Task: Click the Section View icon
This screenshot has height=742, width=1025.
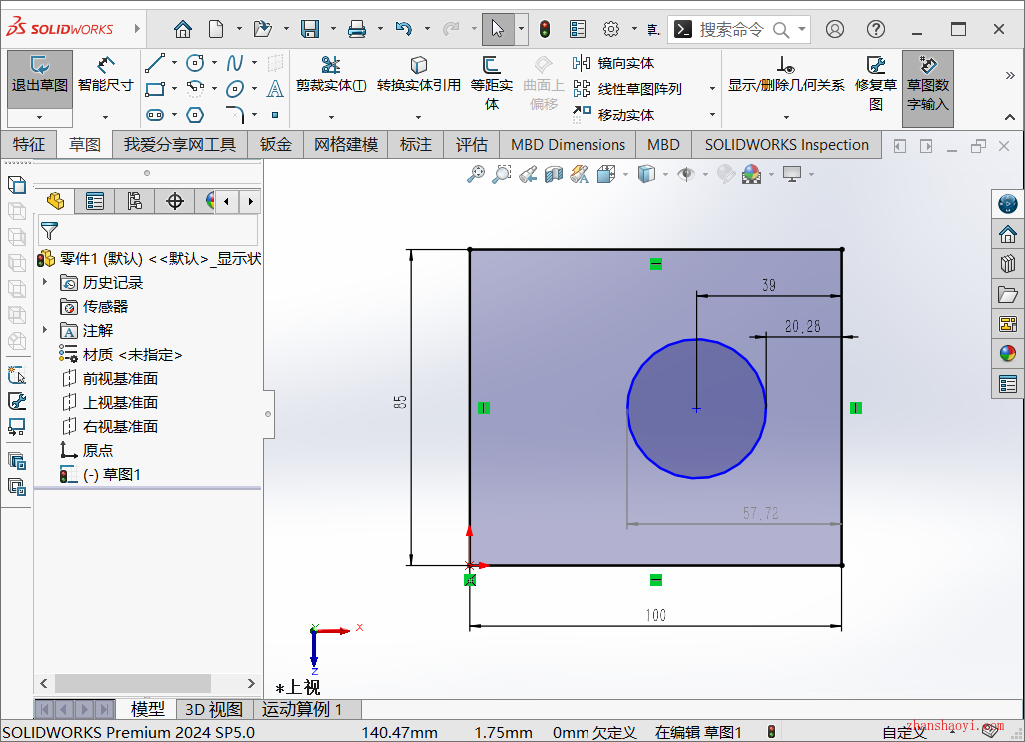Action: [x=554, y=174]
